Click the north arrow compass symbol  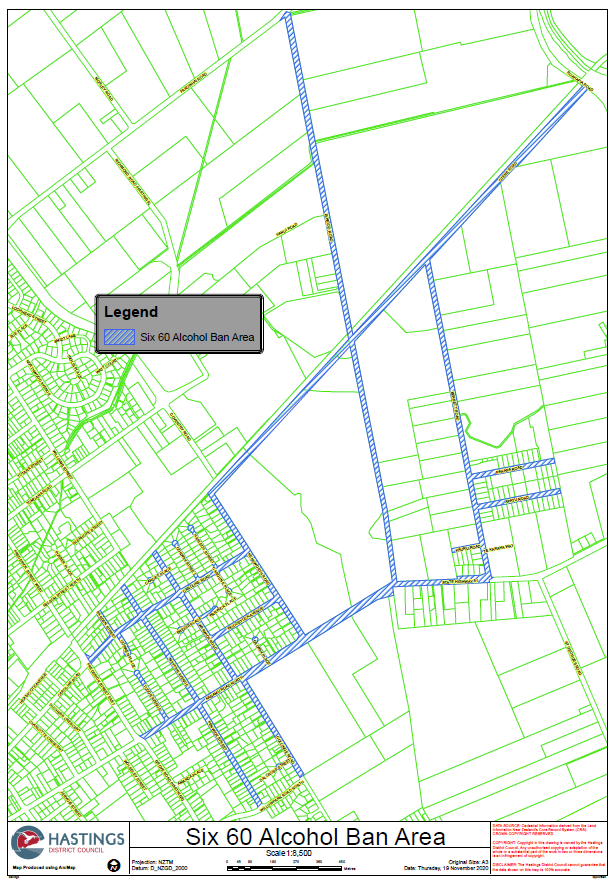pyautogui.click(x=114, y=864)
